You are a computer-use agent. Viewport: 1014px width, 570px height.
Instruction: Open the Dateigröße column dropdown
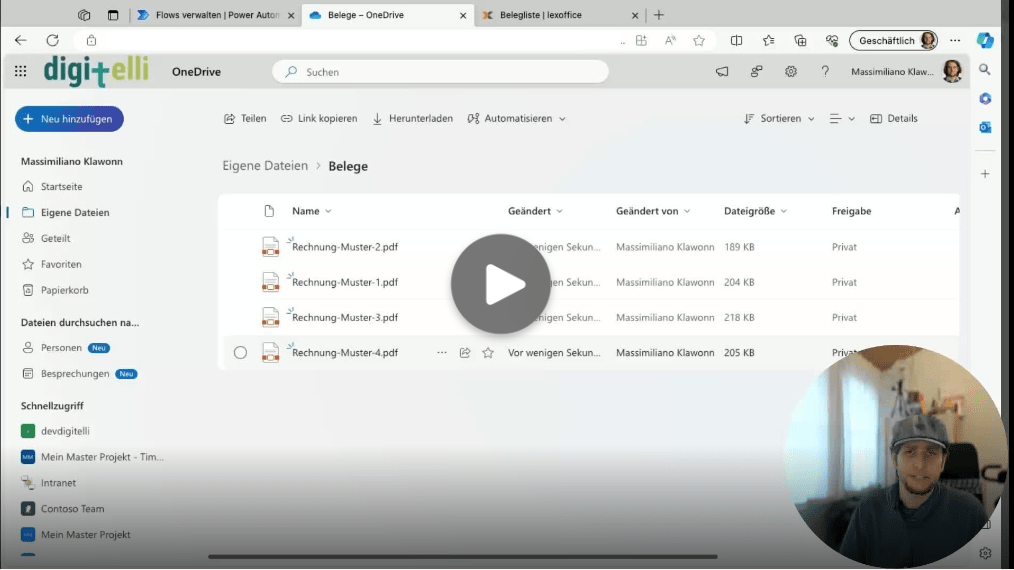(755, 211)
